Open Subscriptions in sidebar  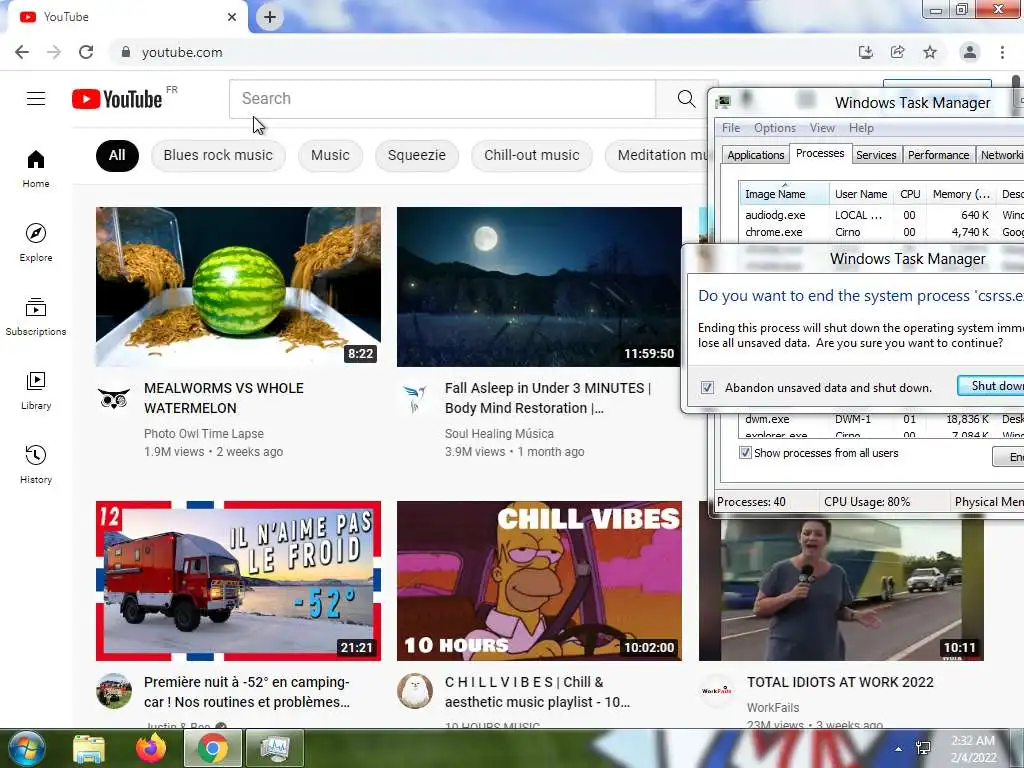pyautogui.click(x=36, y=317)
